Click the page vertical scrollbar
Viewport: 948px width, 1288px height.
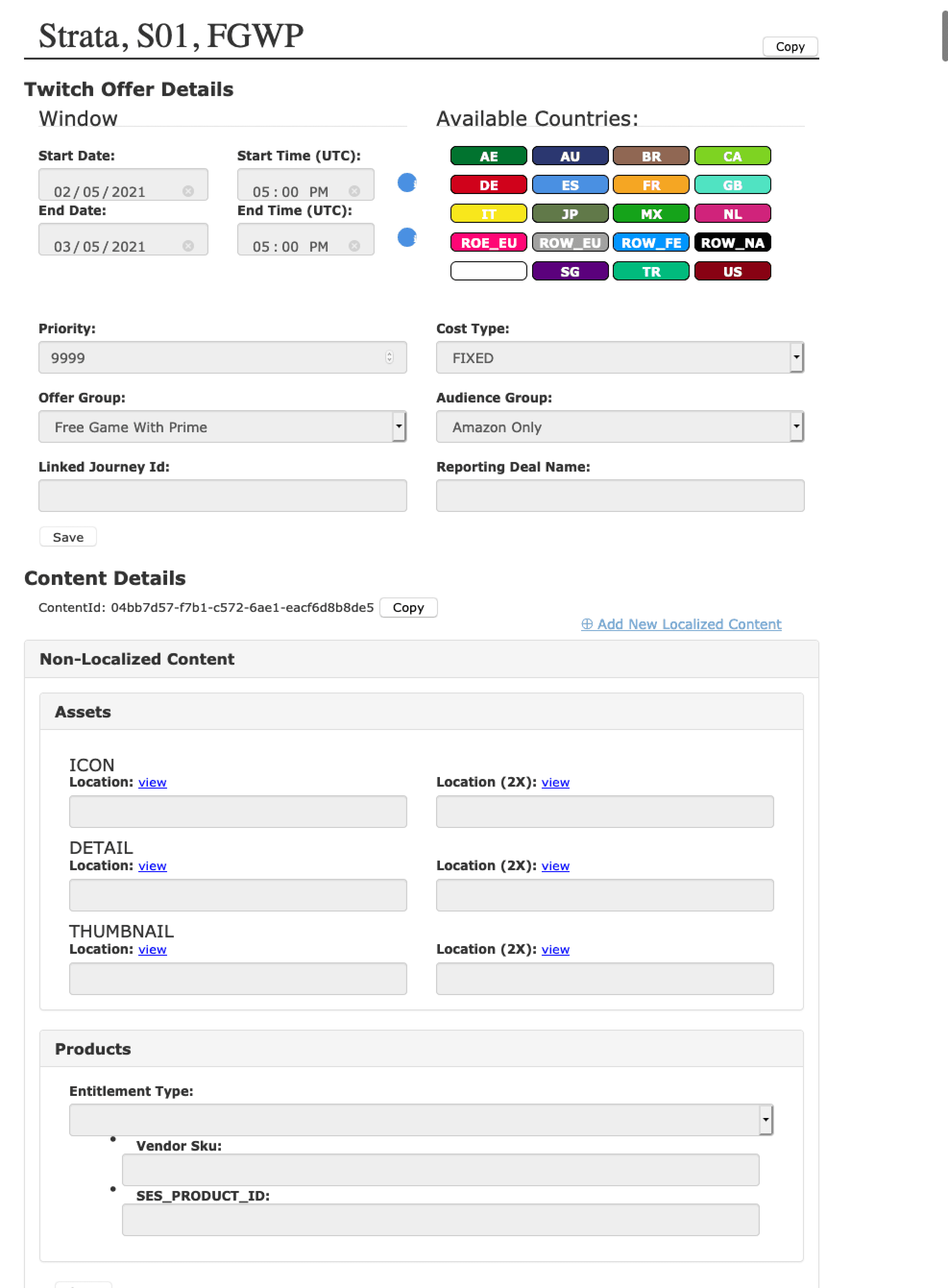pos(945,36)
